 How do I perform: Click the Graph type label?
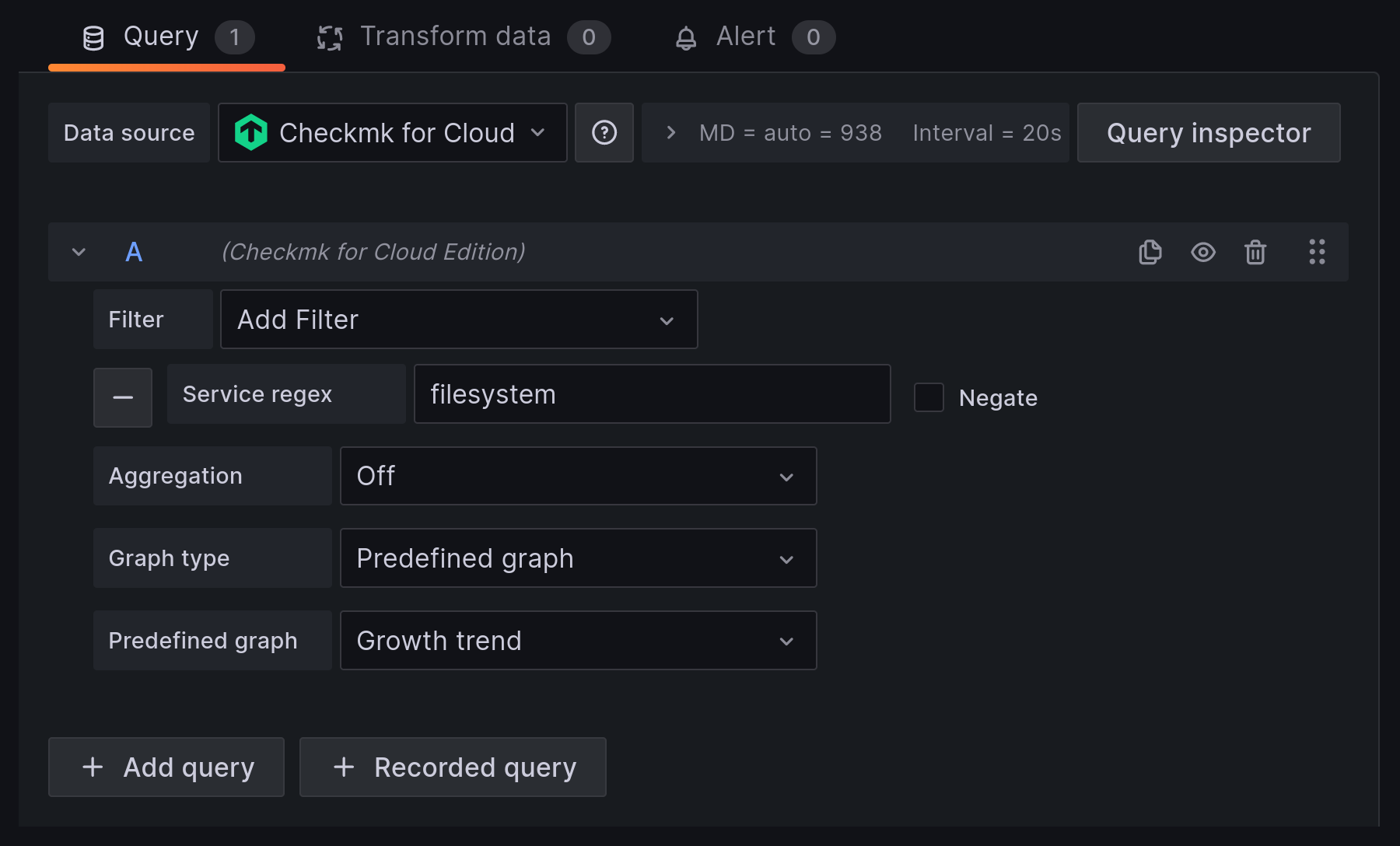coord(212,558)
